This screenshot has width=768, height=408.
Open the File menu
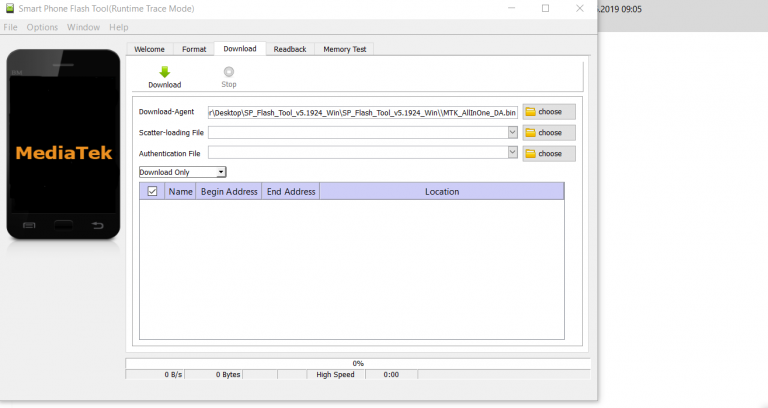click(10, 27)
